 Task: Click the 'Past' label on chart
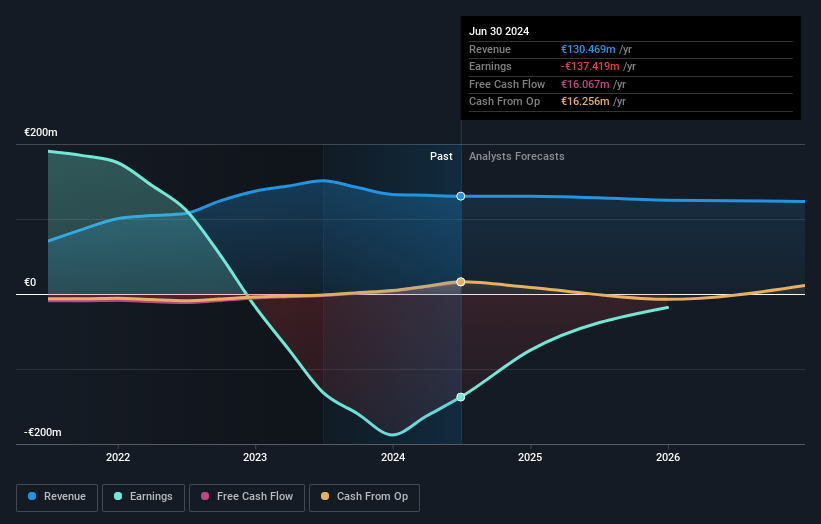click(441, 157)
